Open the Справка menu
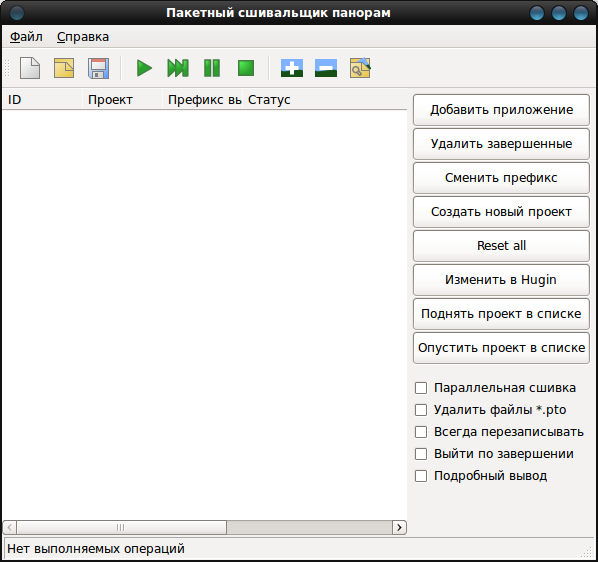 [x=83, y=37]
